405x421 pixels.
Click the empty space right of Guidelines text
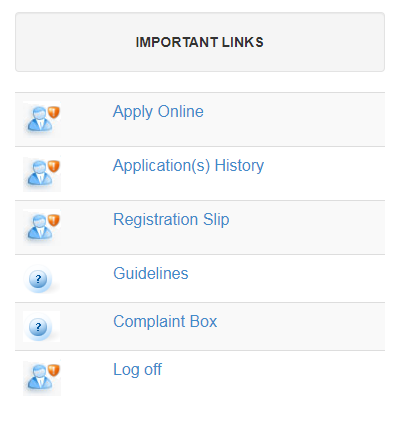(x=287, y=279)
